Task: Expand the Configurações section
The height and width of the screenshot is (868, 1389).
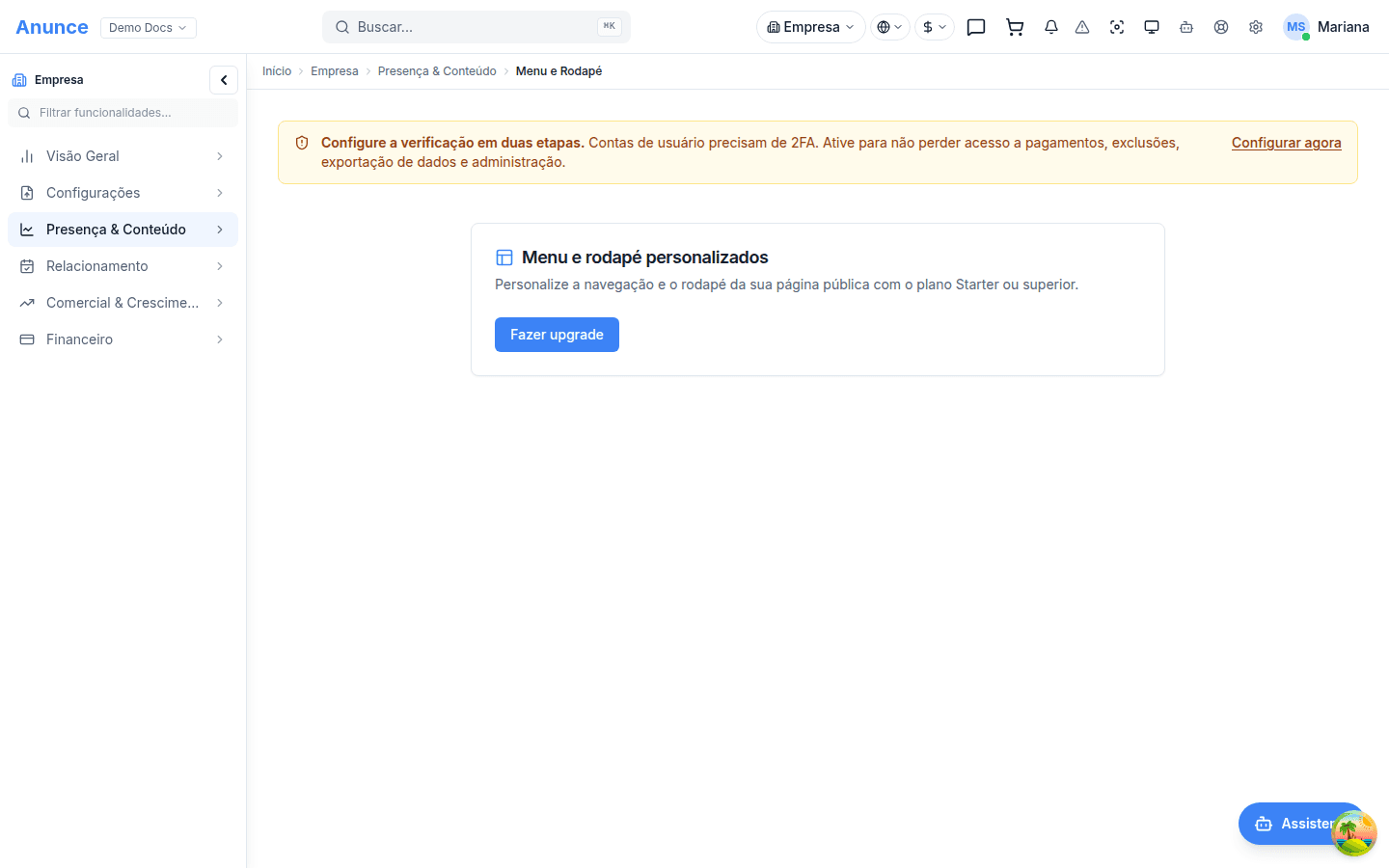Action: coord(123,193)
